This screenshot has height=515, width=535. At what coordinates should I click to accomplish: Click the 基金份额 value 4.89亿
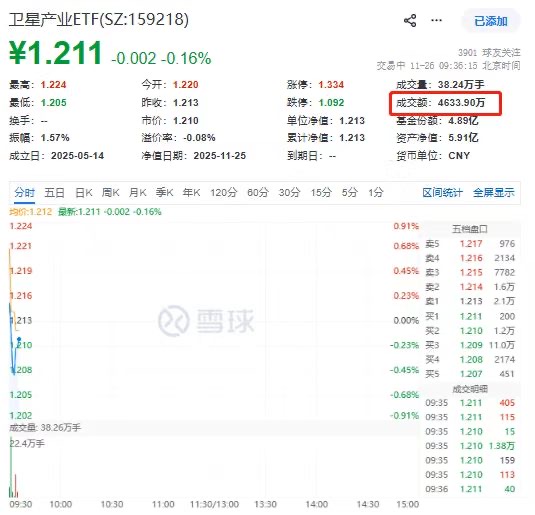pyautogui.click(x=463, y=121)
